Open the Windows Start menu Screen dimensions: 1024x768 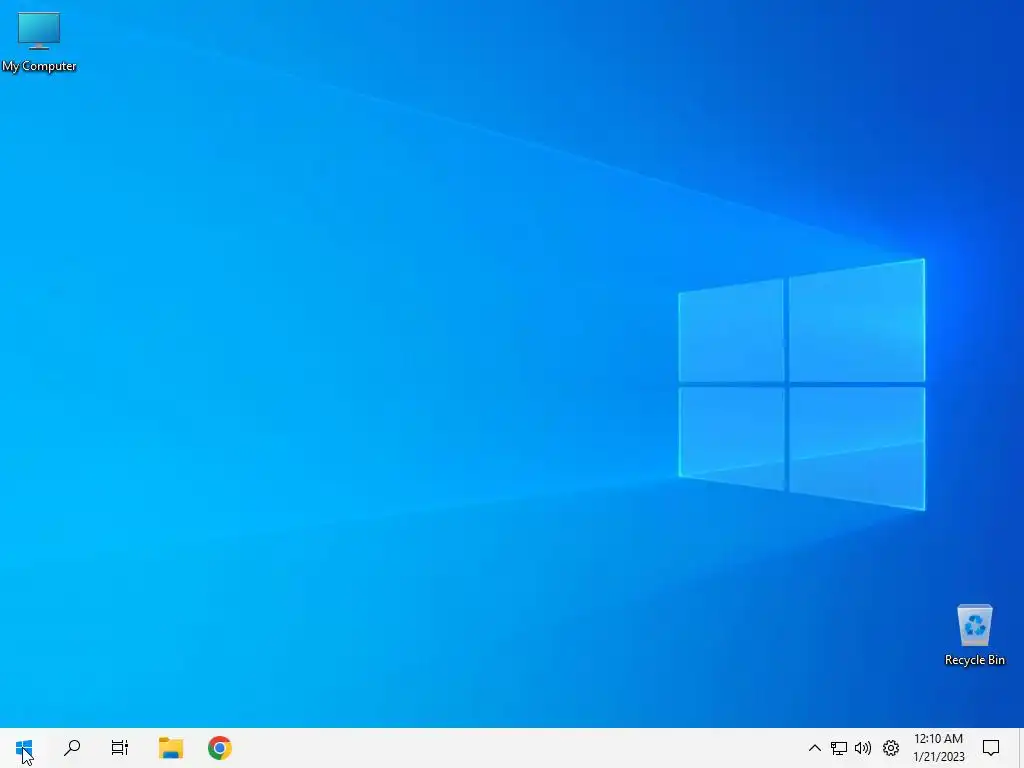tap(24, 748)
